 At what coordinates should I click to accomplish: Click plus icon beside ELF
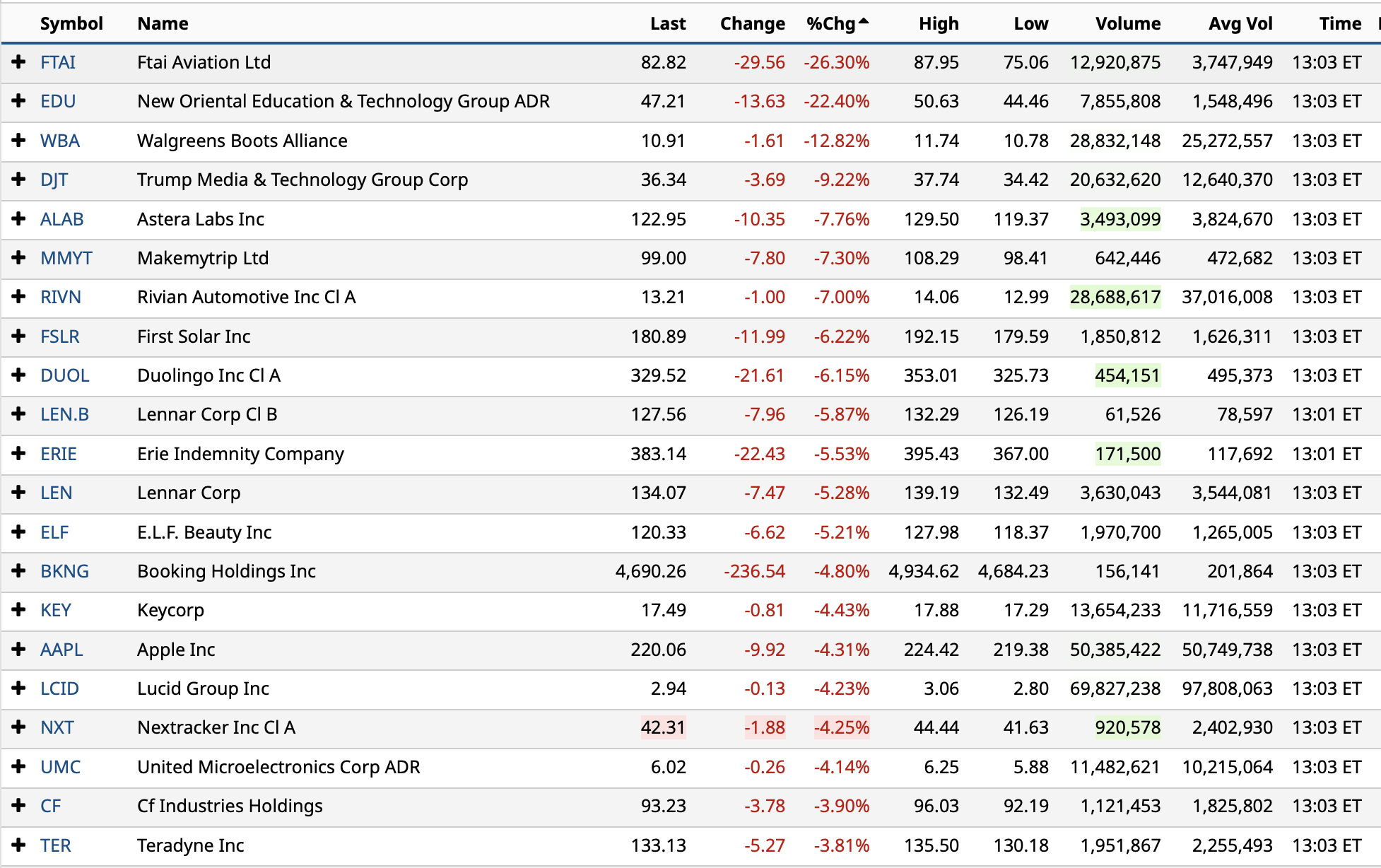pyautogui.click(x=19, y=532)
